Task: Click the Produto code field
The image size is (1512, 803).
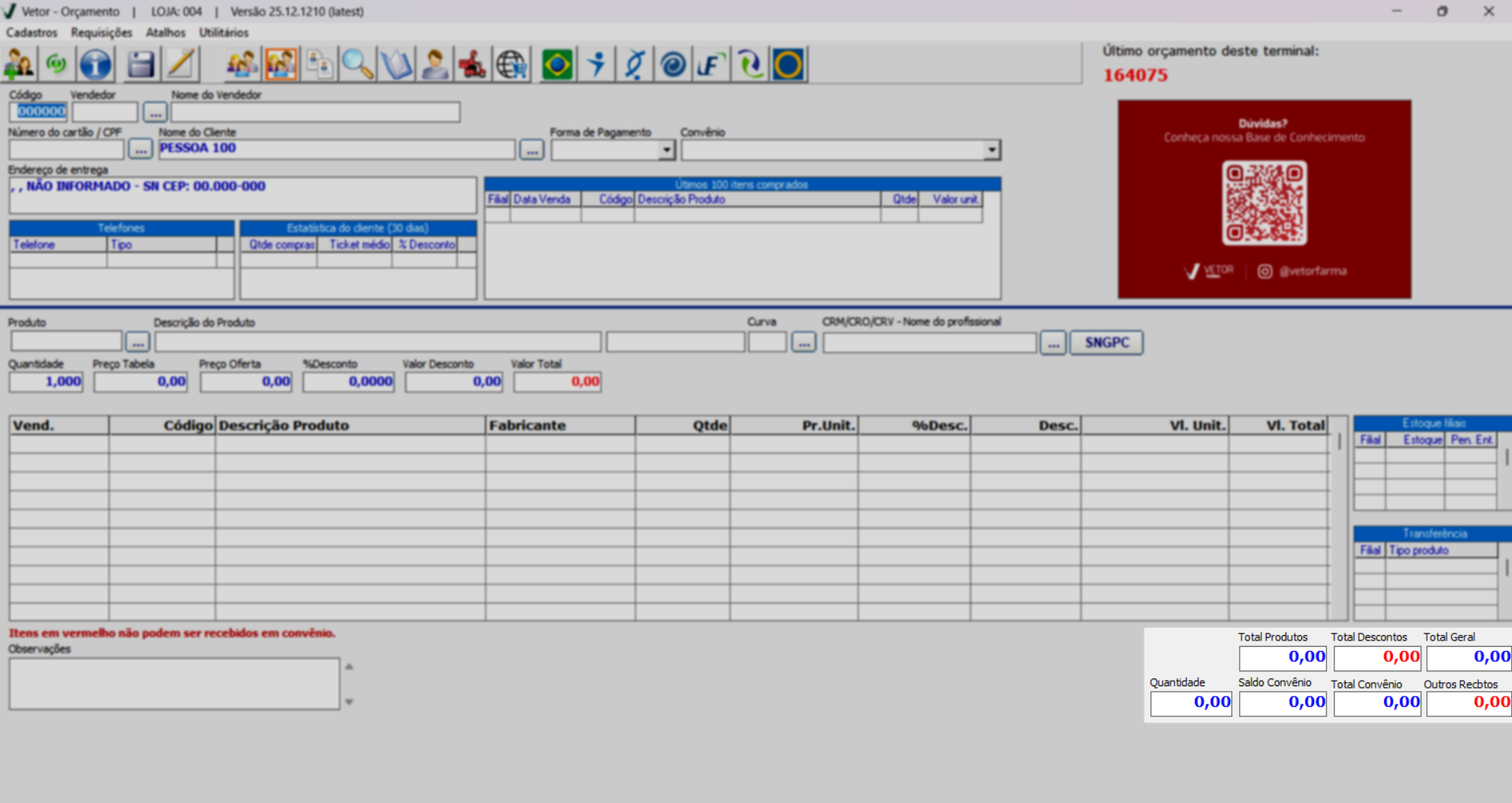Action: click(66, 342)
